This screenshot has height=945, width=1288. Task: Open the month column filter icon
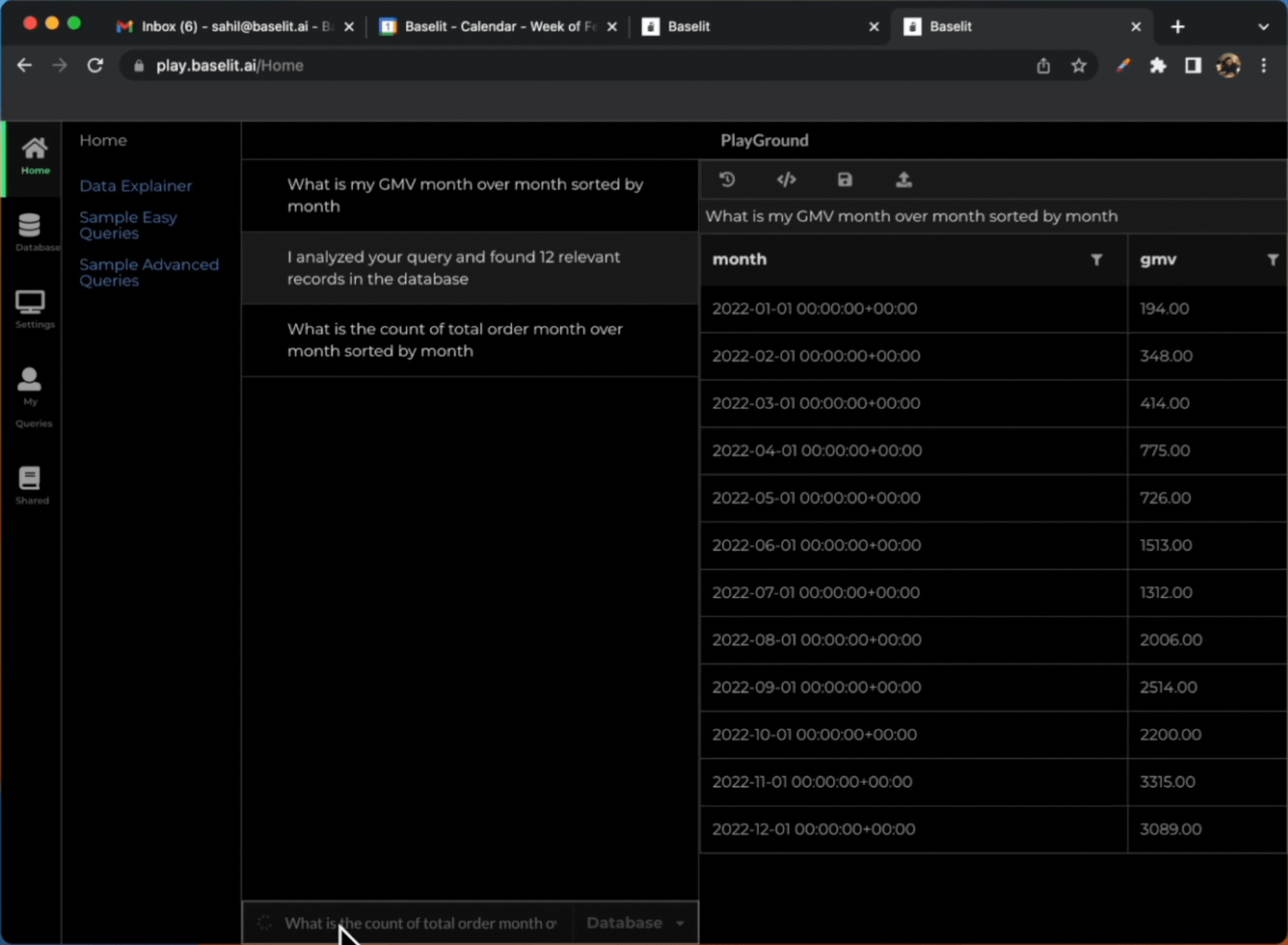coord(1096,260)
